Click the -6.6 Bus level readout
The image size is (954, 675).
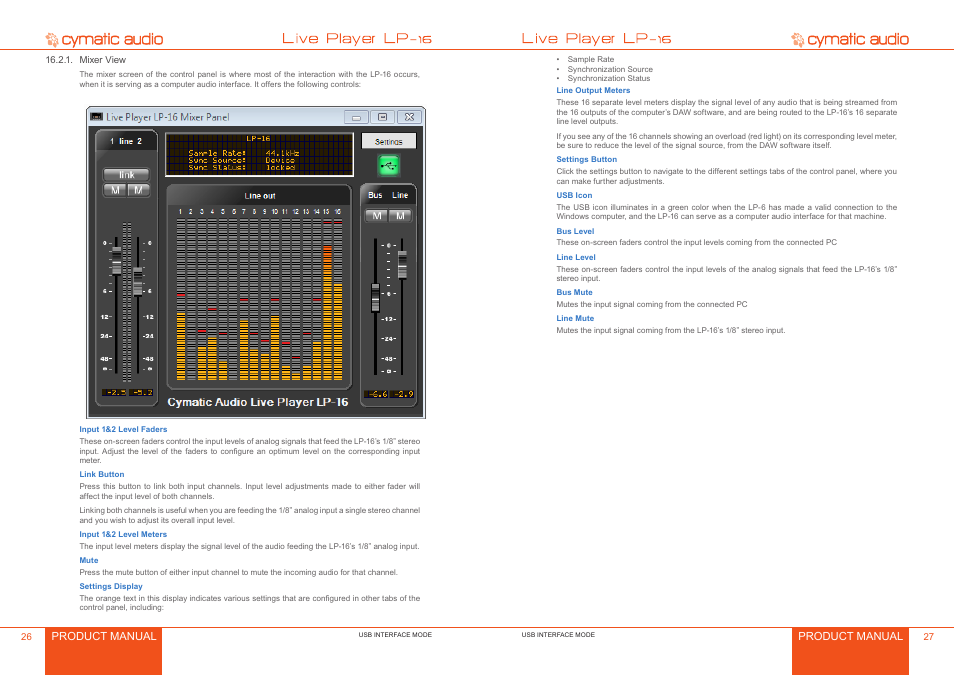coord(377,394)
